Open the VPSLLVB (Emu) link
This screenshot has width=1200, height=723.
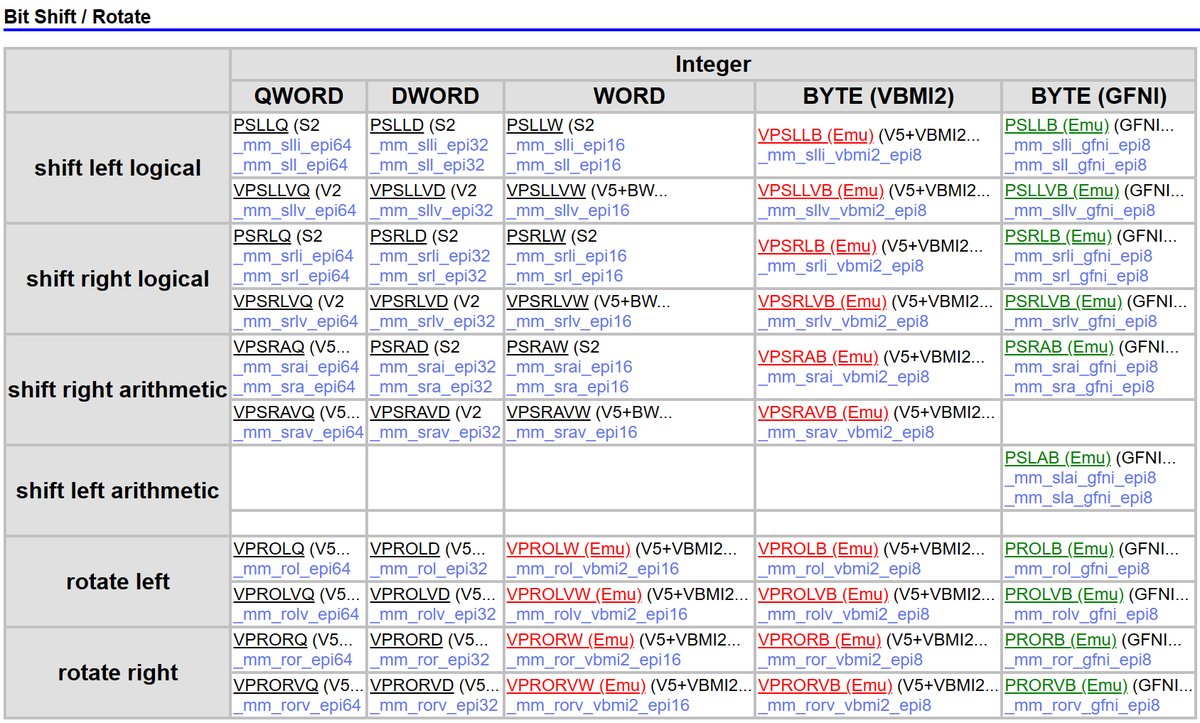coord(821,191)
